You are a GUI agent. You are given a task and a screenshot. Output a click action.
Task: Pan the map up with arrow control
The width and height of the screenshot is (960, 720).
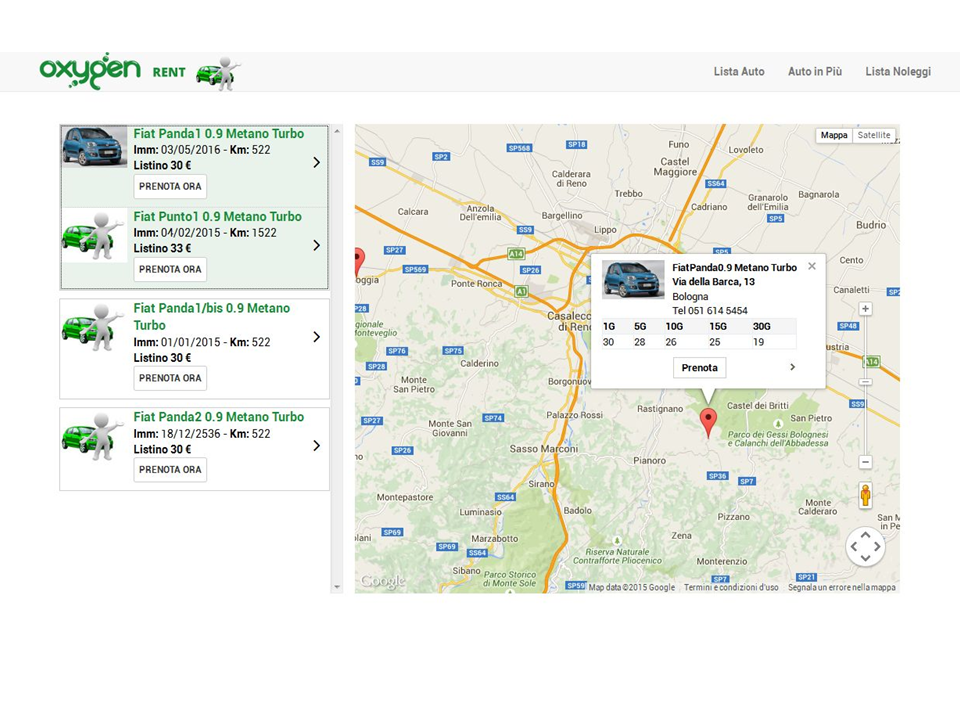coord(865,535)
